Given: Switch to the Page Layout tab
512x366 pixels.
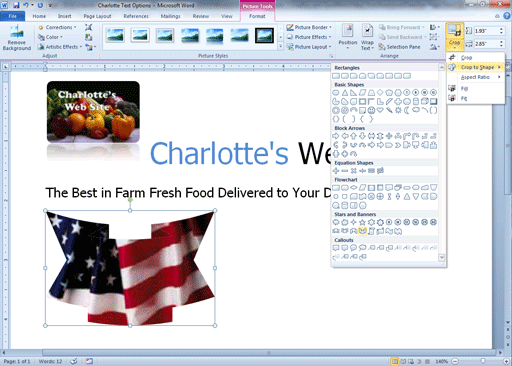Looking at the screenshot, I should (x=97, y=16).
